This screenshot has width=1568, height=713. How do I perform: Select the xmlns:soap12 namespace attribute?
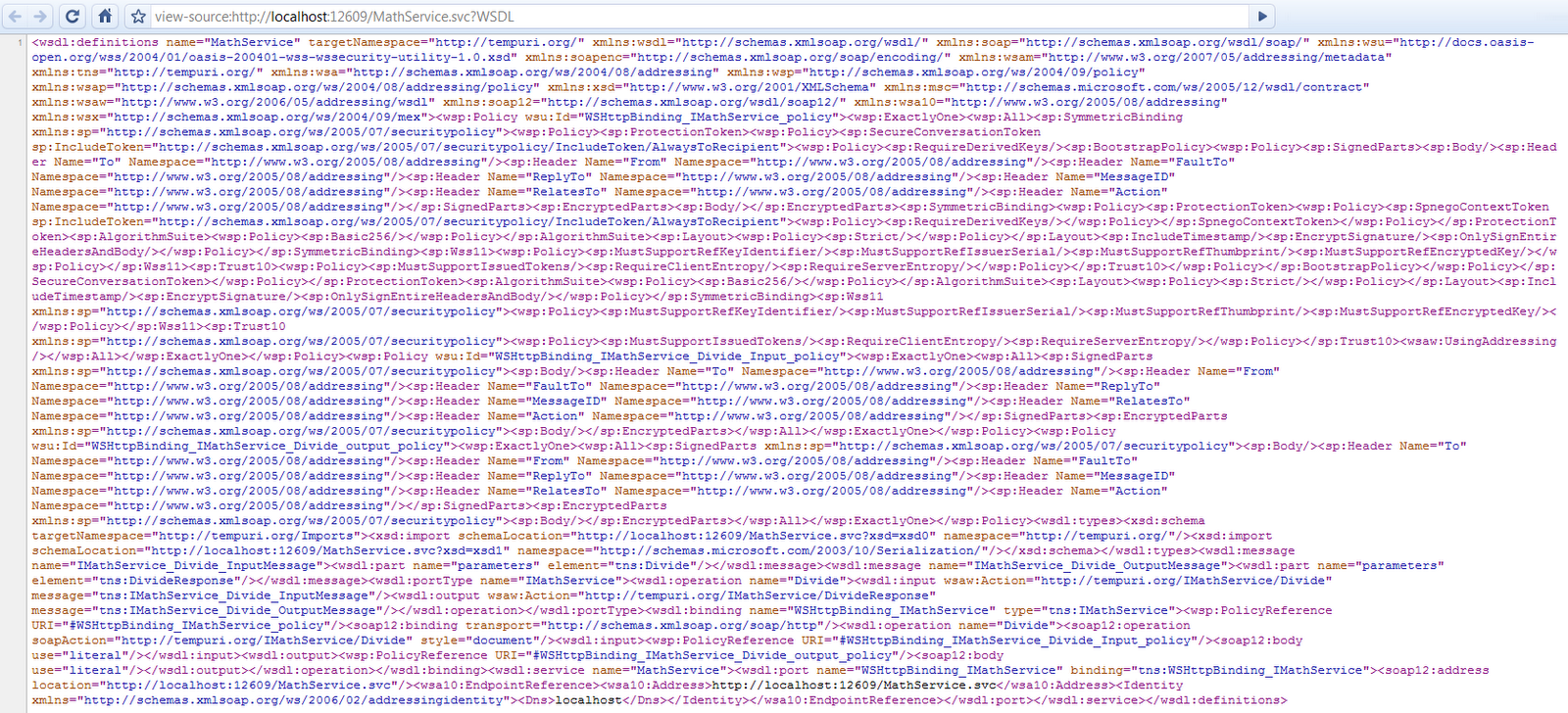click(644, 102)
